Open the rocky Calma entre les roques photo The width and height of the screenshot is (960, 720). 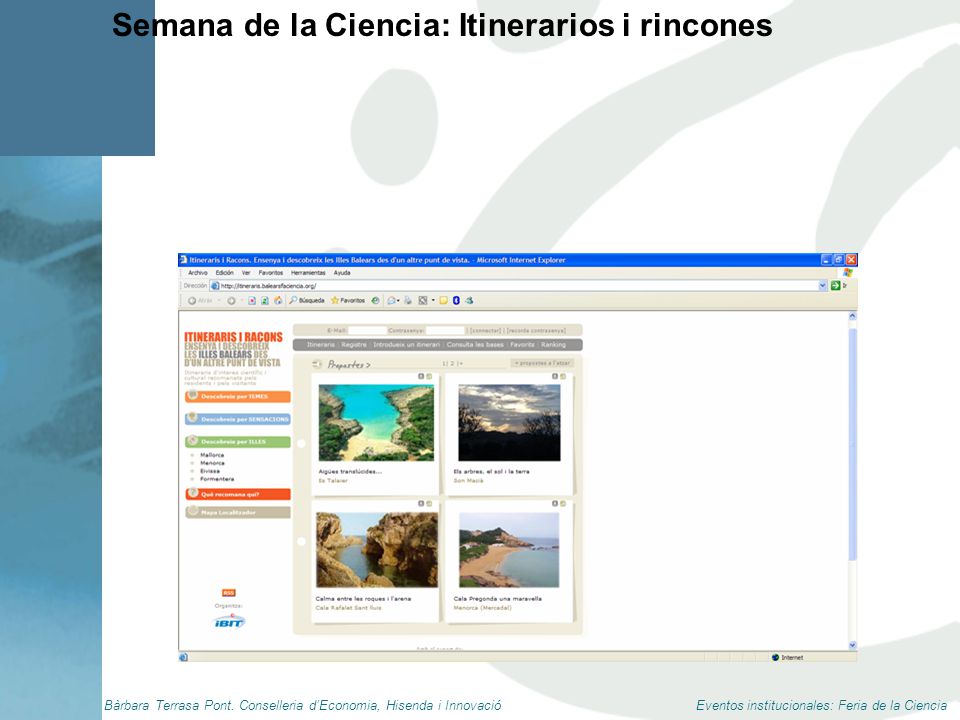click(x=377, y=550)
